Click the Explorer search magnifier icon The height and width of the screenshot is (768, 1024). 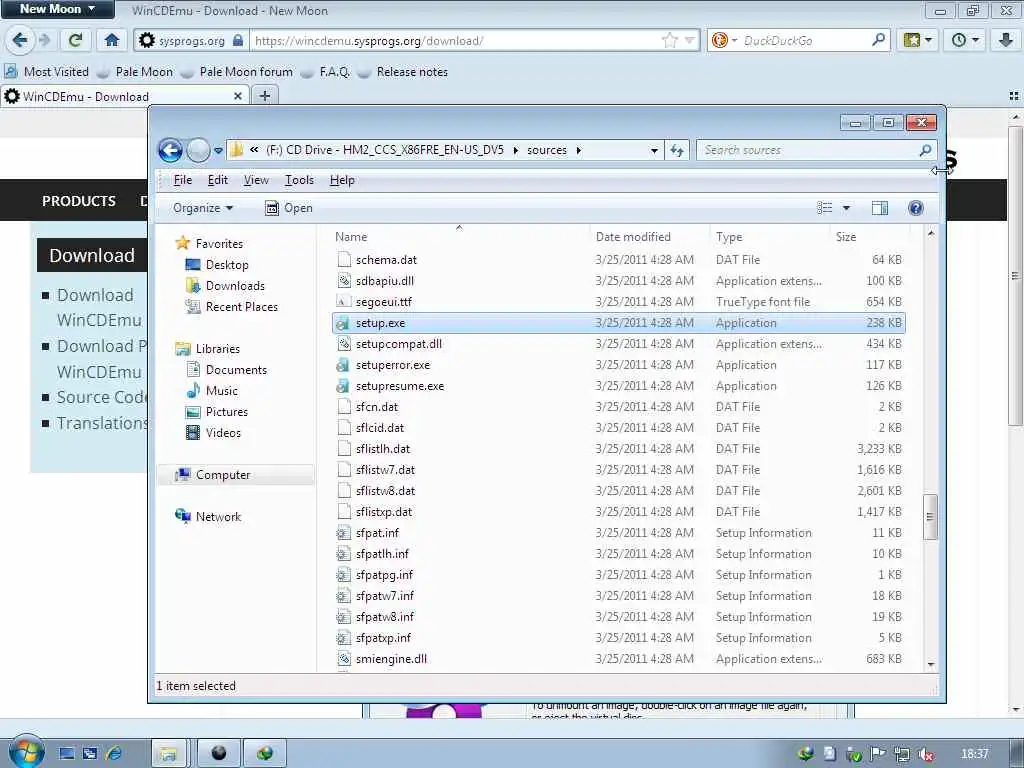tap(925, 150)
